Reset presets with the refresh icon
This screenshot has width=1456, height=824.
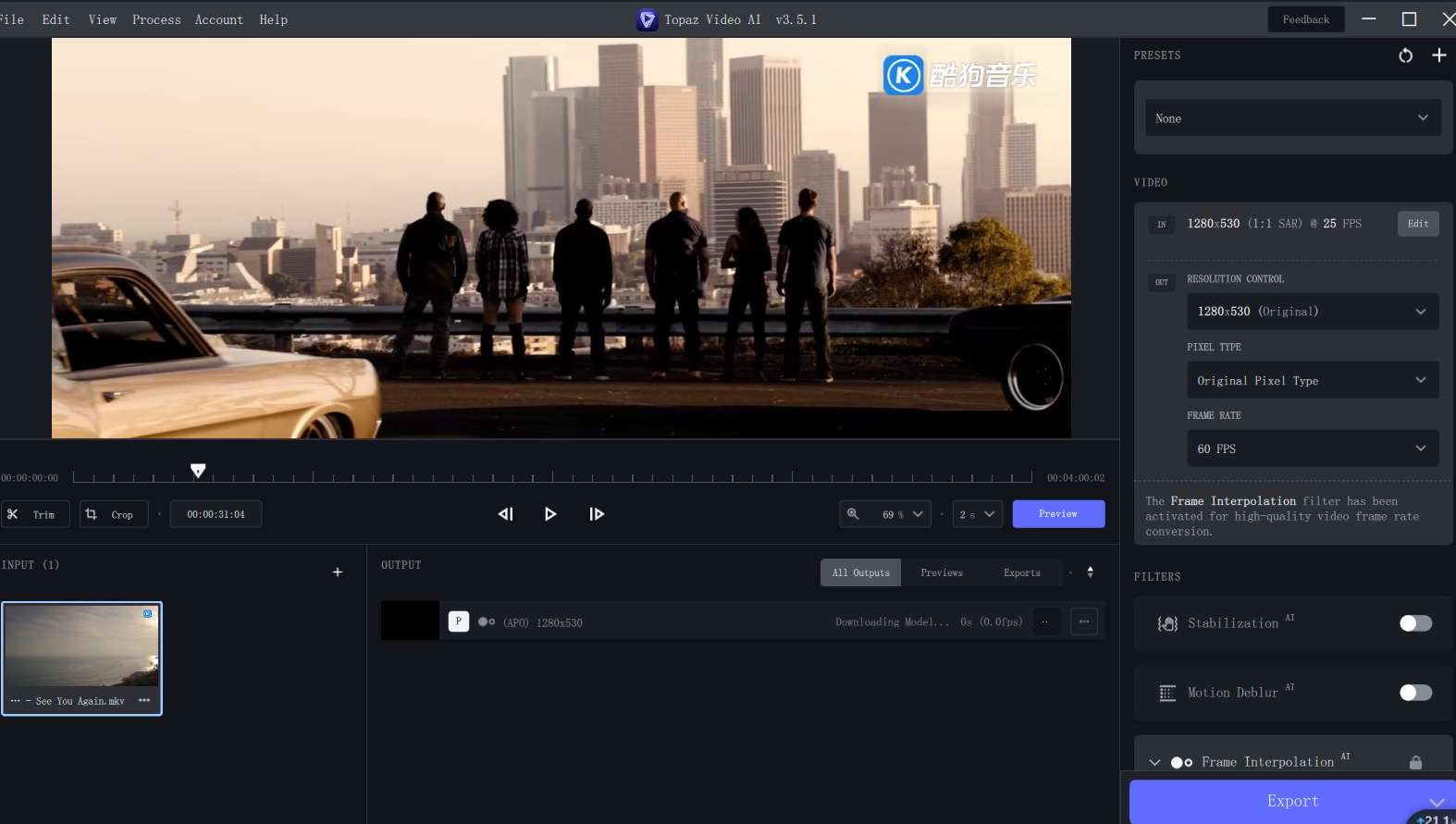tap(1405, 55)
